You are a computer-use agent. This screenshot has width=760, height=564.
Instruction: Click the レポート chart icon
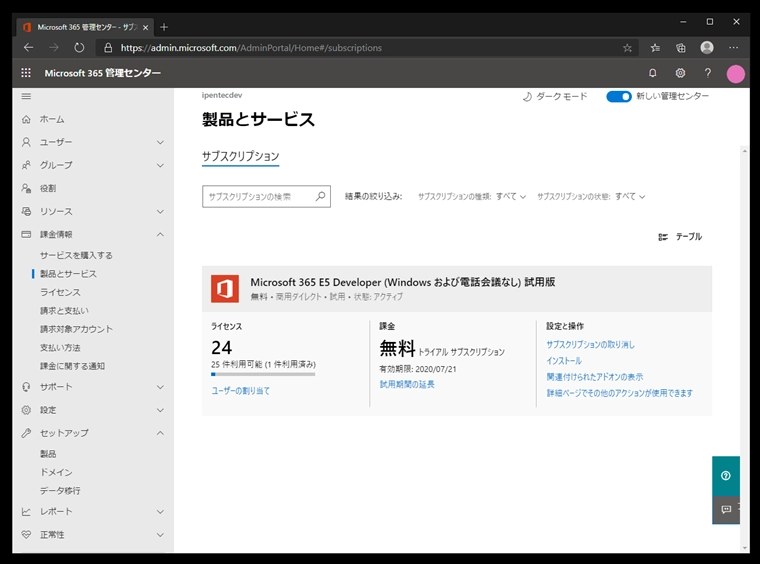point(26,512)
